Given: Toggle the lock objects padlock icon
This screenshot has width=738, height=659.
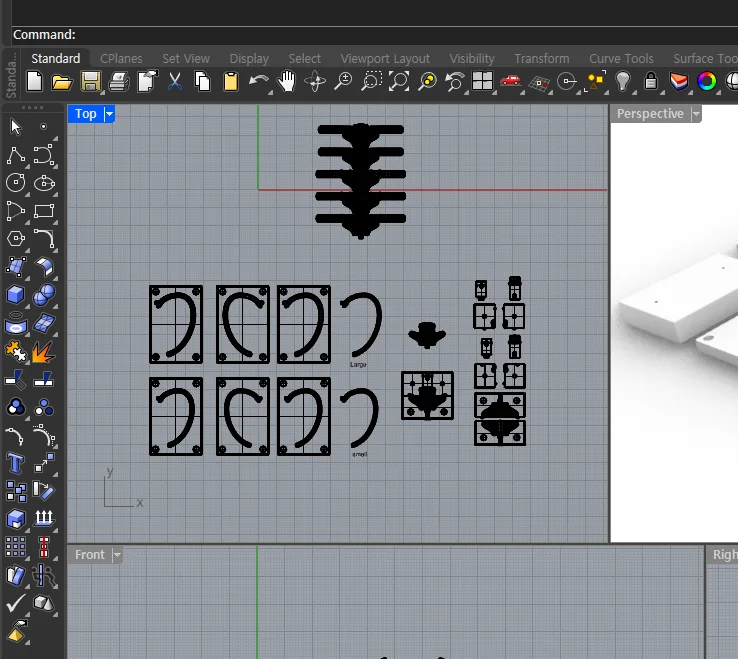Looking at the screenshot, I should coord(651,82).
